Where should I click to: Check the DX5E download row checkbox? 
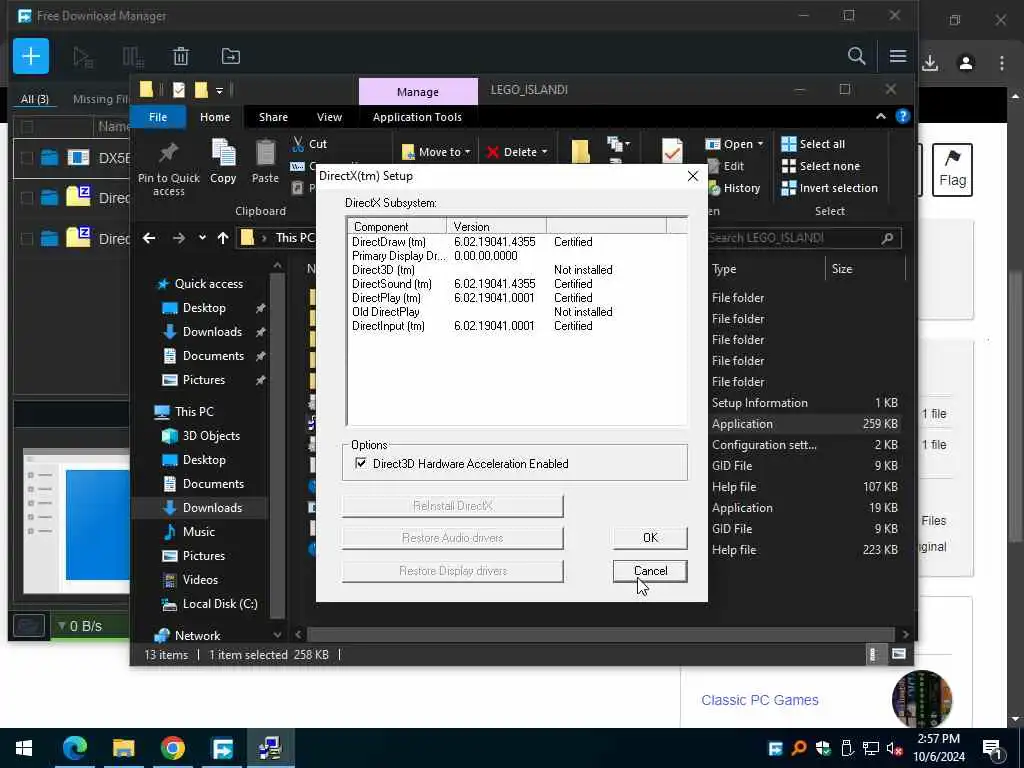[x=27, y=157]
